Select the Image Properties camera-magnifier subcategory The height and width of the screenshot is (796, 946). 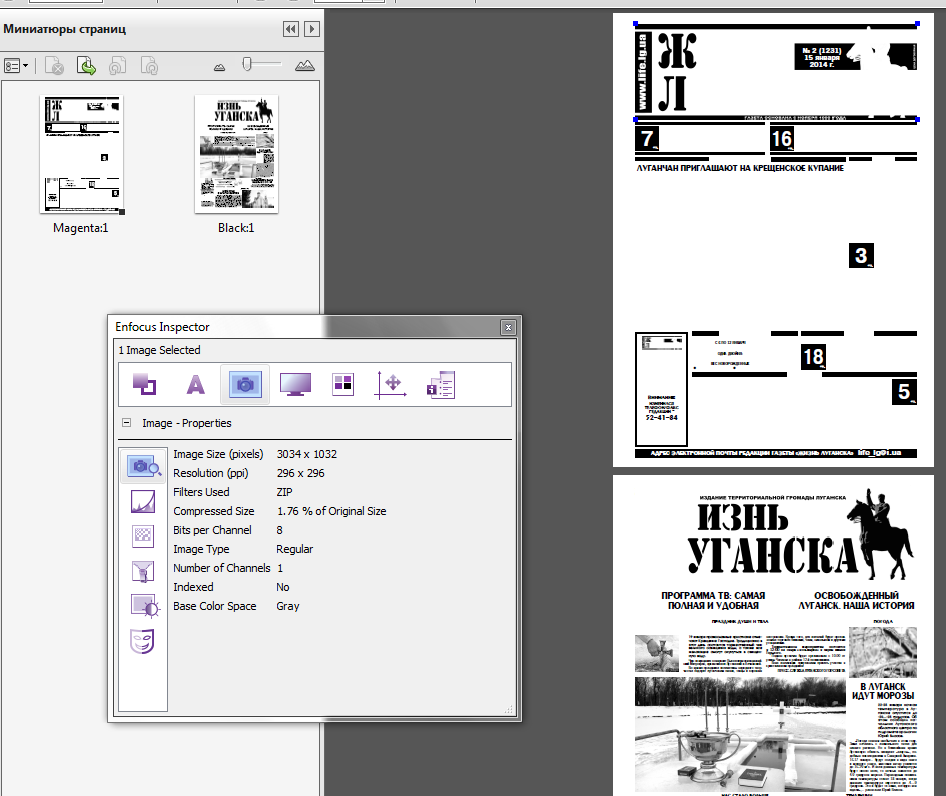143,466
